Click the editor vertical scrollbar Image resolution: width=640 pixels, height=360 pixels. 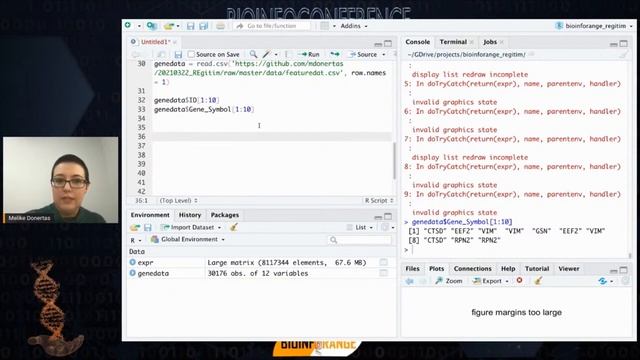394,160
